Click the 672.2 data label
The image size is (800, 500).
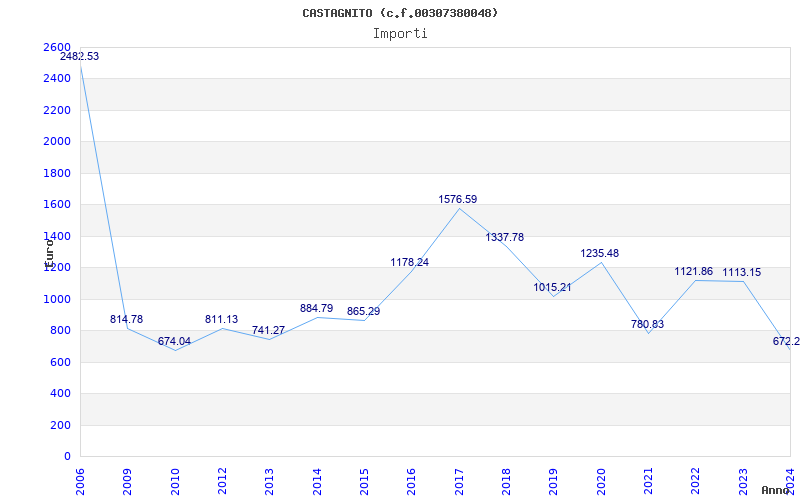point(786,341)
